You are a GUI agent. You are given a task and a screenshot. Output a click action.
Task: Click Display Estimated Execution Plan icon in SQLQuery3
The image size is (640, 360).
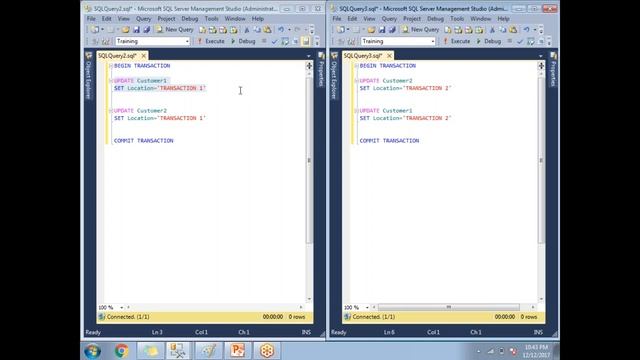531,42
